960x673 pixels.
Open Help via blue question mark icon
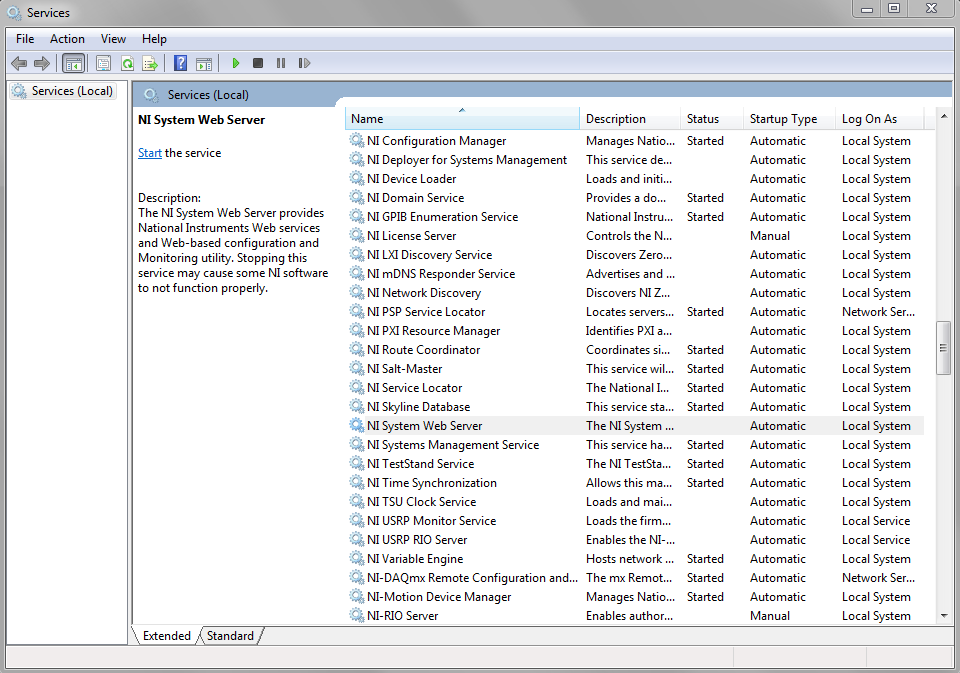pyautogui.click(x=181, y=63)
